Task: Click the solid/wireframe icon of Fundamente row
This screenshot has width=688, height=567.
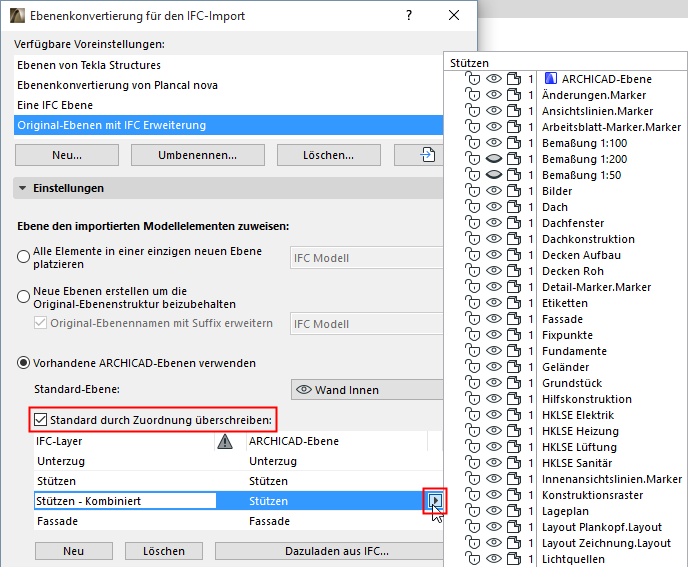Action: coord(514,351)
